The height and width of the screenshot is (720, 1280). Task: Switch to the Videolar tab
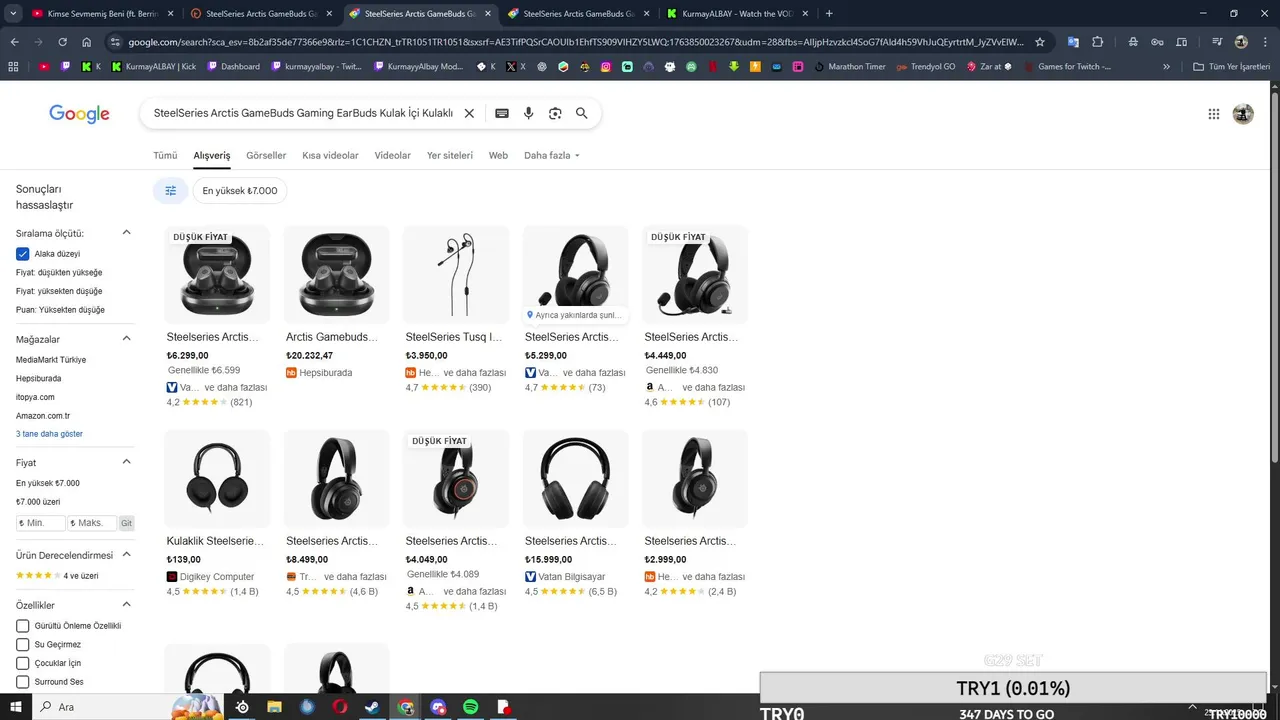pyautogui.click(x=393, y=156)
